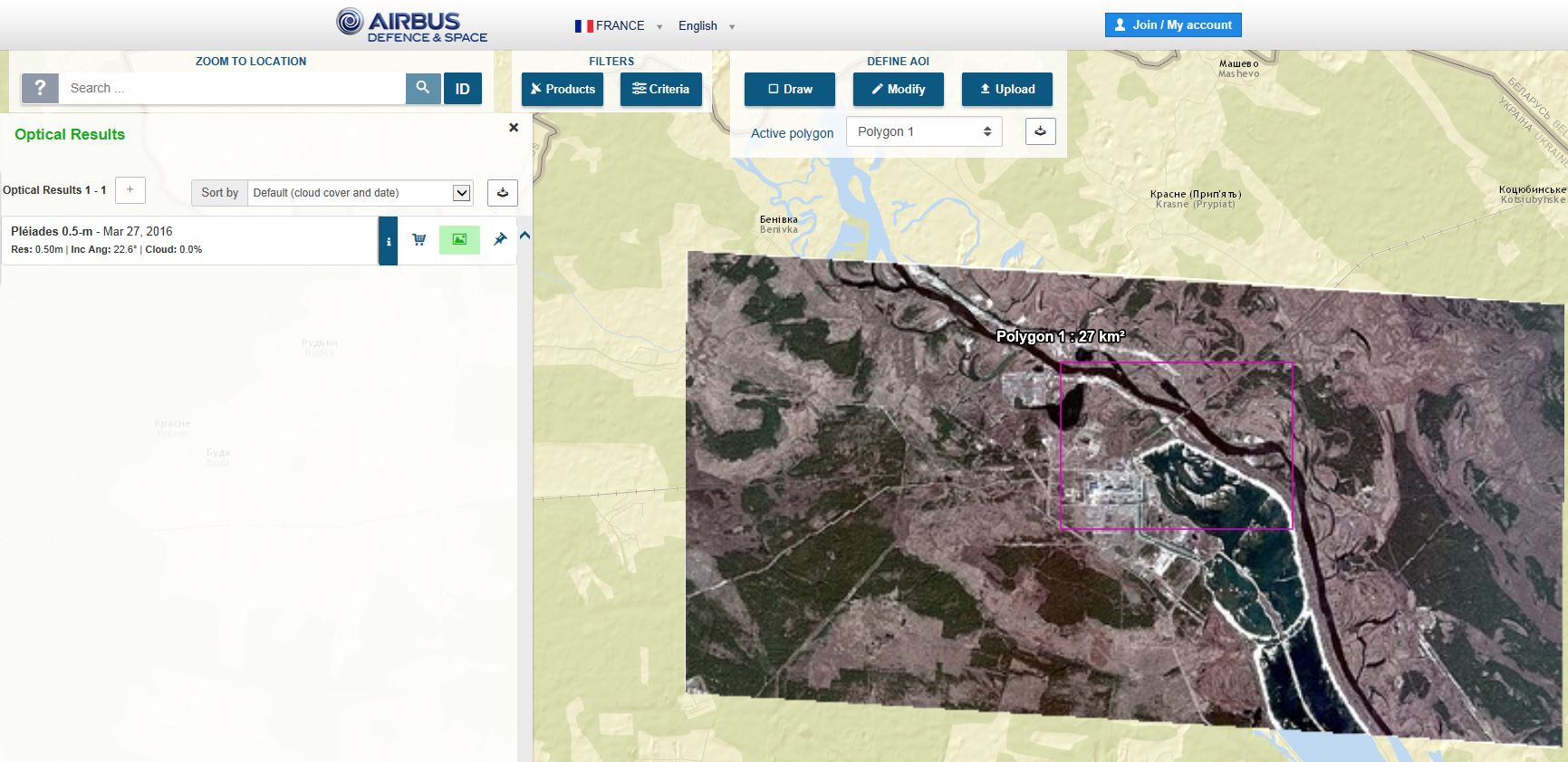This screenshot has height=762, width=1568.
Task: Click Join / My account
Action: tap(1173, 25)
